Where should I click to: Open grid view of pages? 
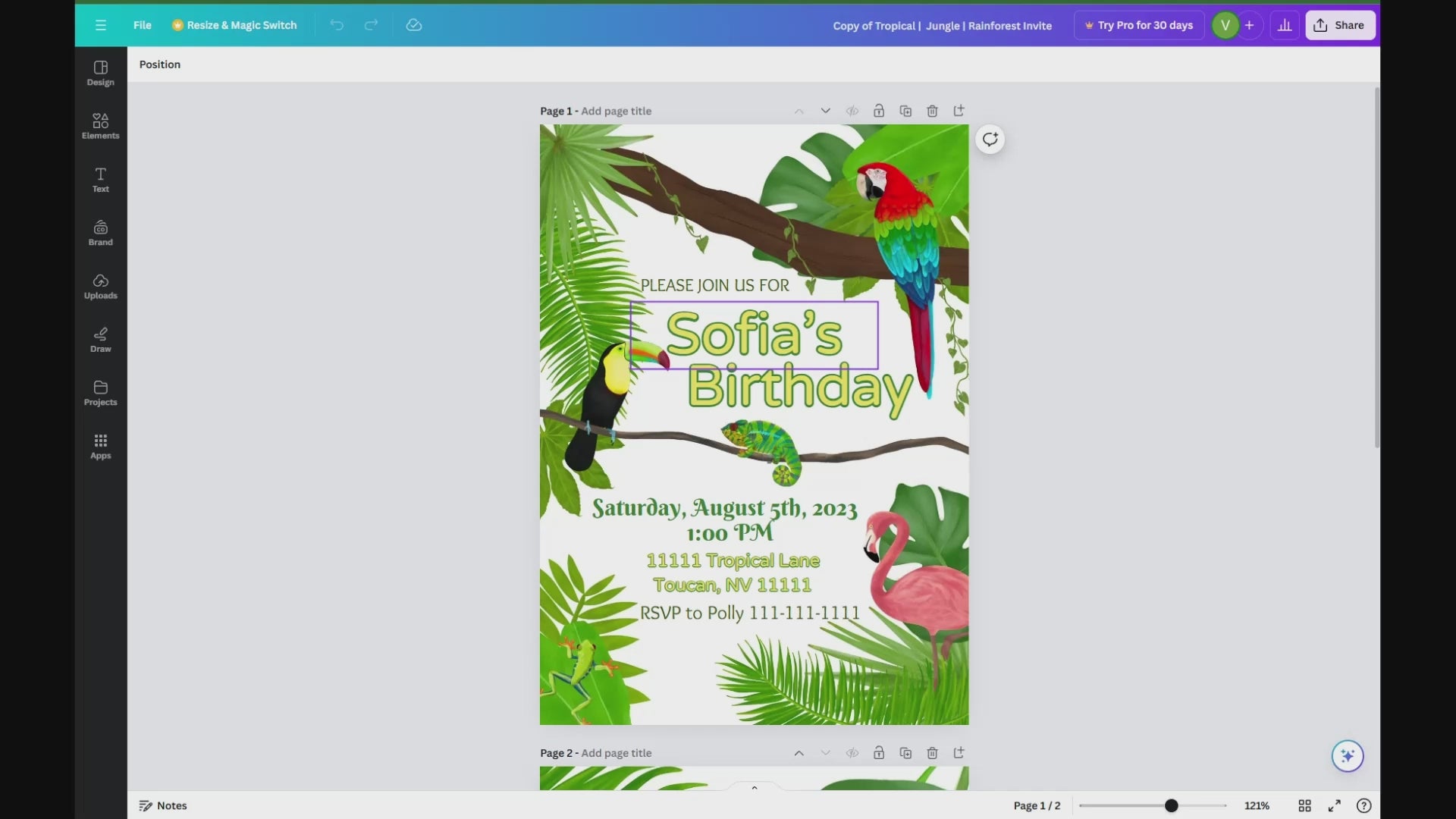(x=1304, y=805)
